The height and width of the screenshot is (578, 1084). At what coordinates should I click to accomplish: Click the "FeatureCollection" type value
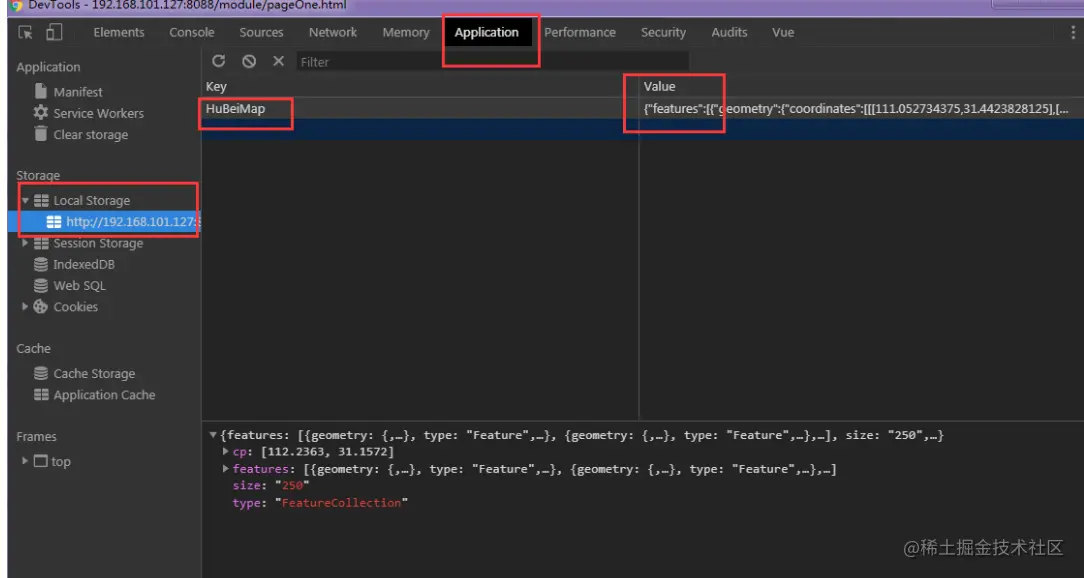pos(341,503)
